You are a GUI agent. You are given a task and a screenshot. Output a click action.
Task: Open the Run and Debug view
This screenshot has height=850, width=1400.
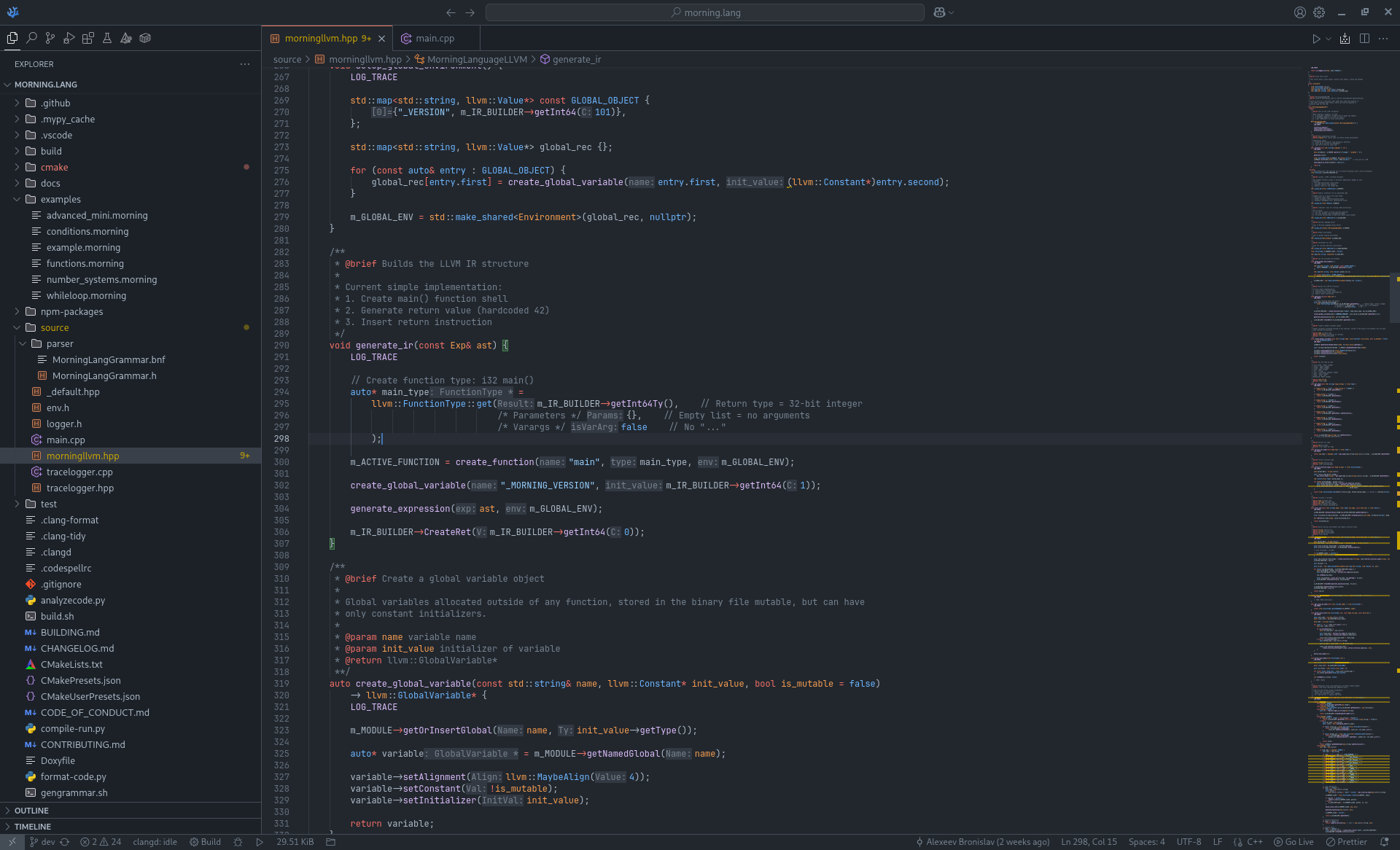(69, 38)
